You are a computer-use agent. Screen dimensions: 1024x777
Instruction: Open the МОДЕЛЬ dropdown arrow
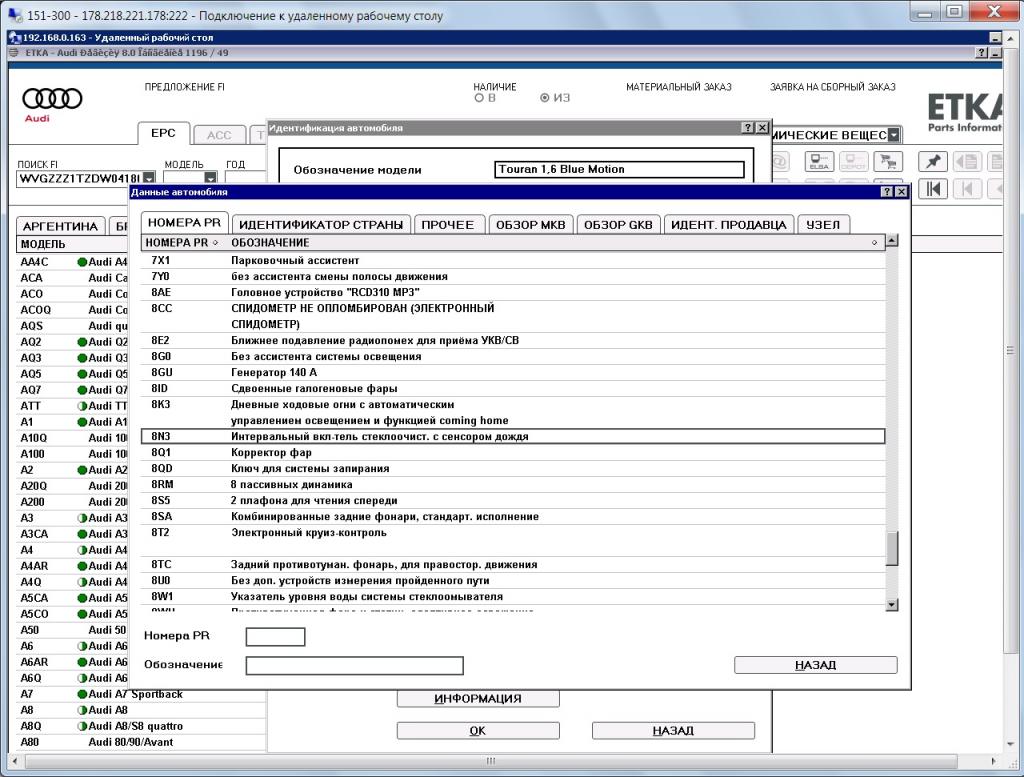click(x=210, y=178)
